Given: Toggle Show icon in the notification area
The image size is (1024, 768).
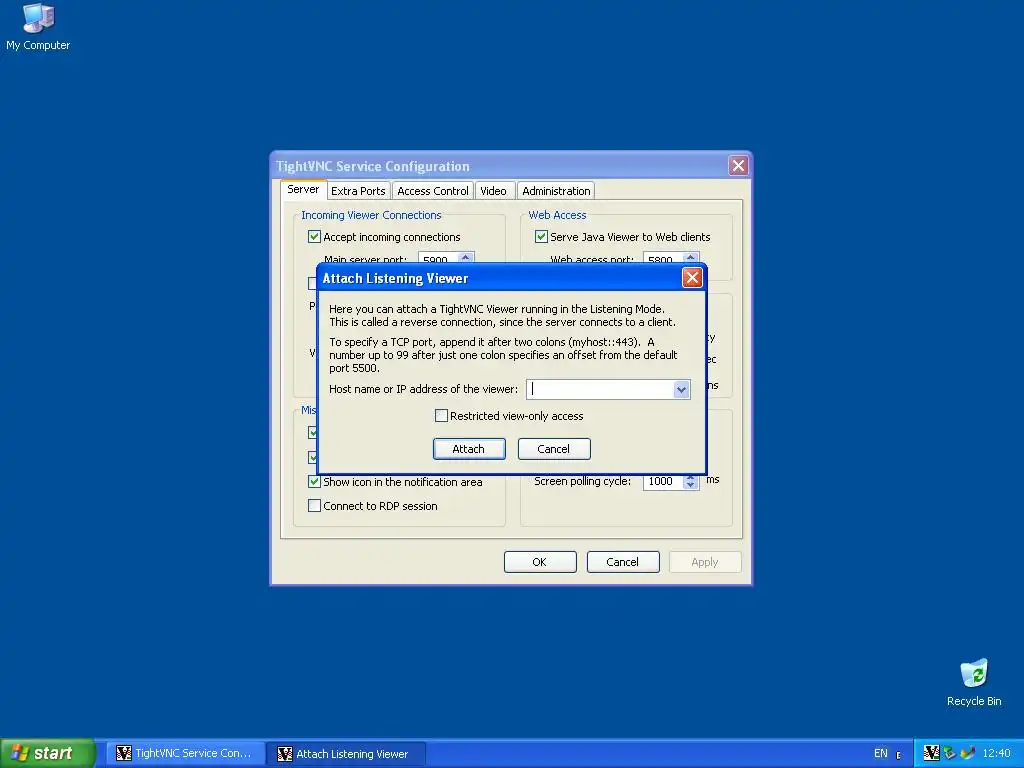Looking at the screenshot, I should [314, 482].
